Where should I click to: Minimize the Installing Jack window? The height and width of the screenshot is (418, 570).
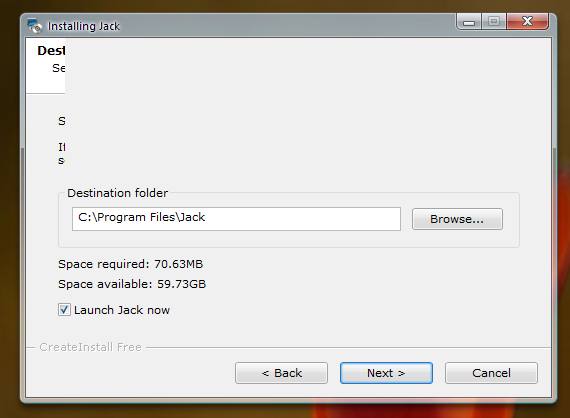(x=469, y=21)
